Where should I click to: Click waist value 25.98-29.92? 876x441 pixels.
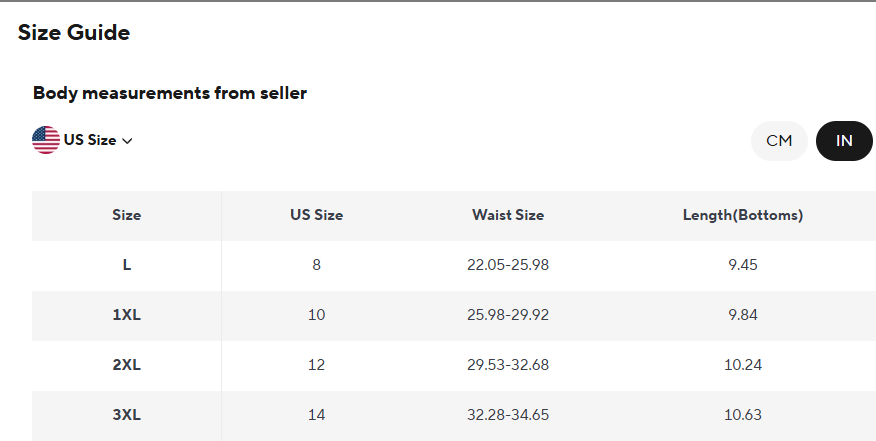point(508,315)
